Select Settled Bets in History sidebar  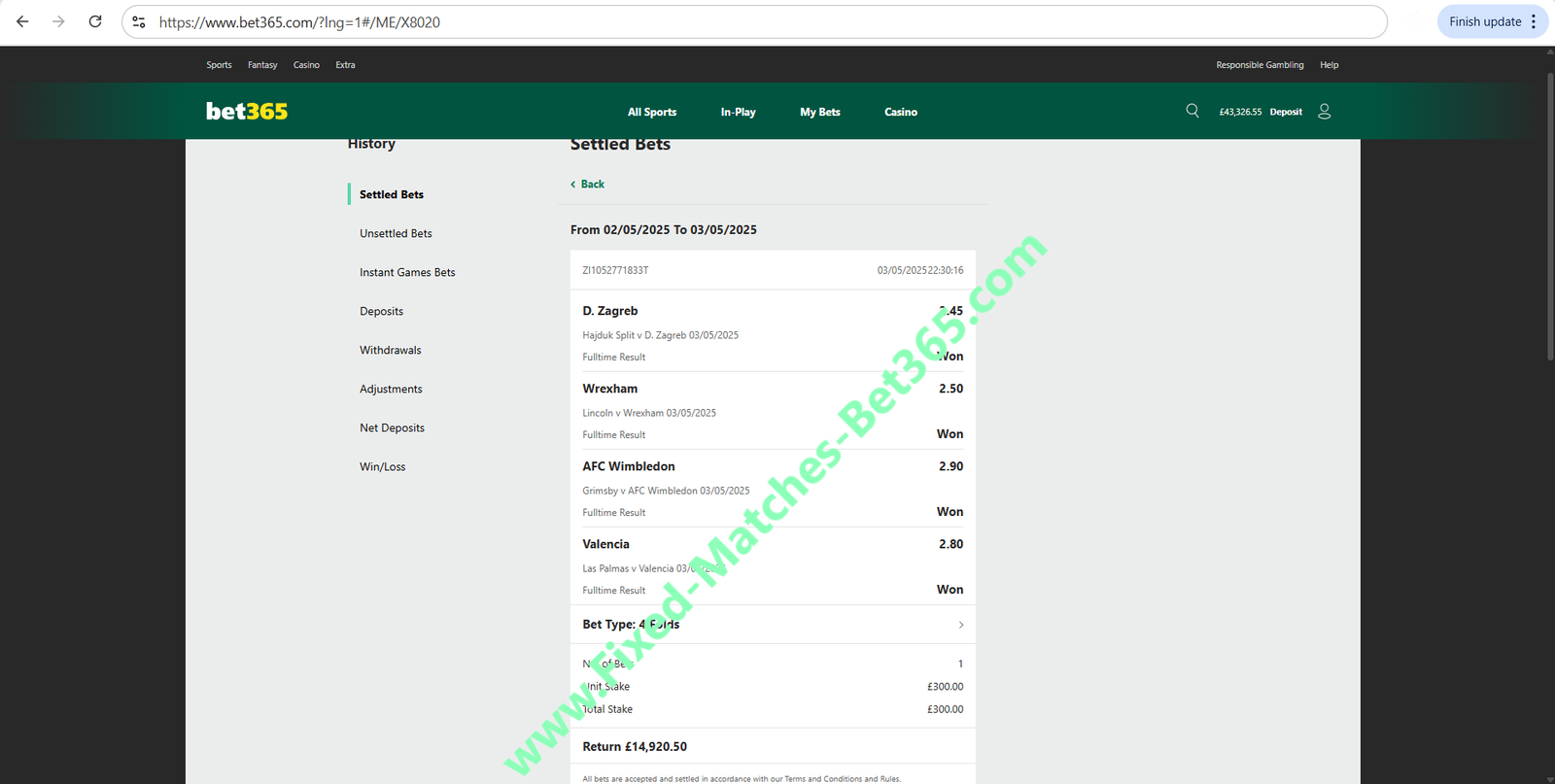(392, 194)
